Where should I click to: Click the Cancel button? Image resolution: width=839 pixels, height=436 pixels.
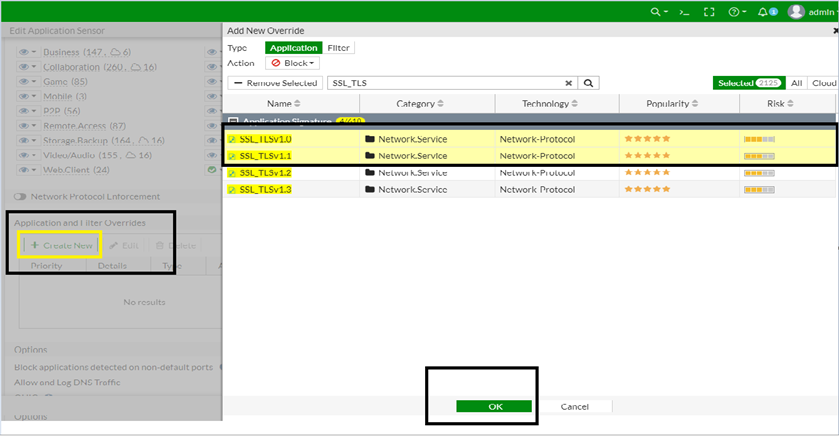[x=574, y=407]
